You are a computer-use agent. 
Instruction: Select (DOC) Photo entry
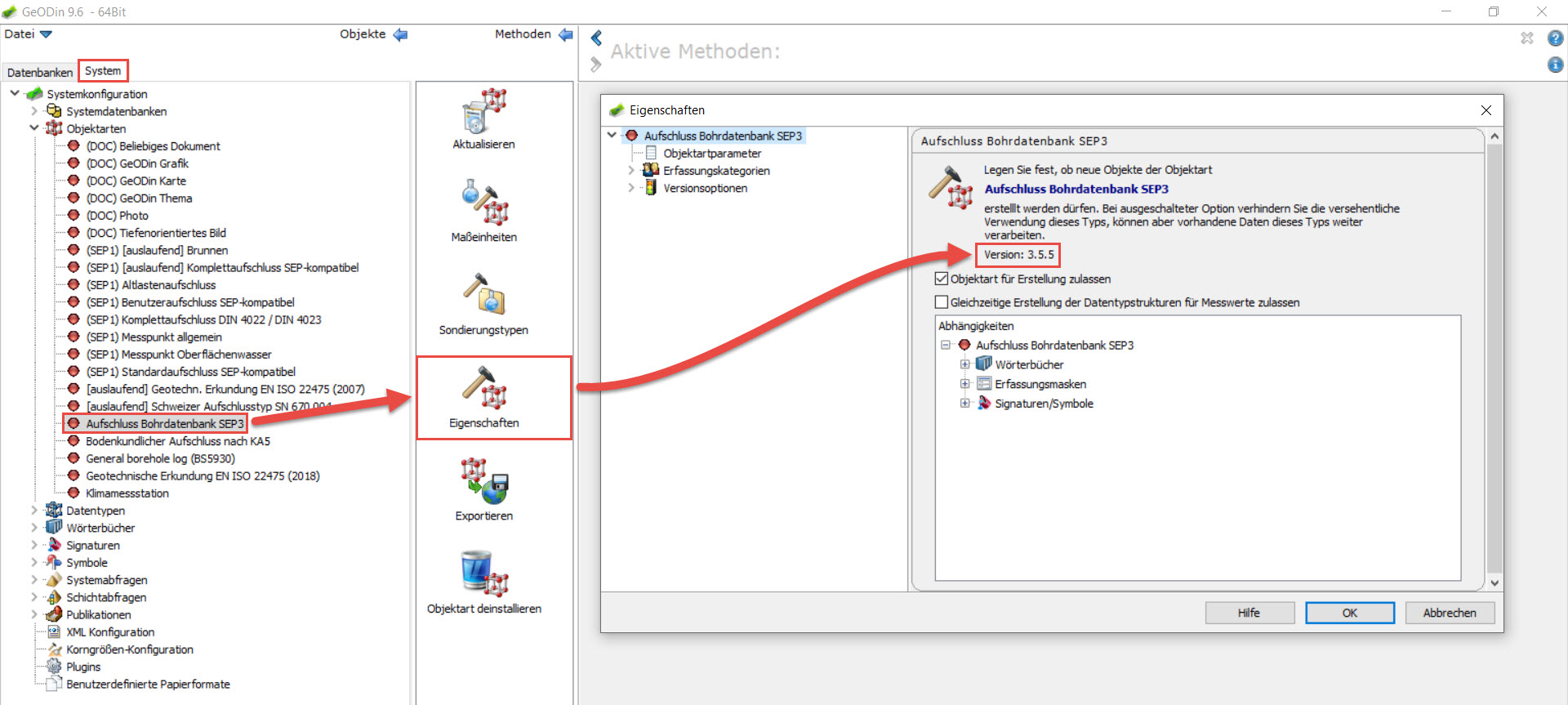pyautogui.click(x=118, y=216)
